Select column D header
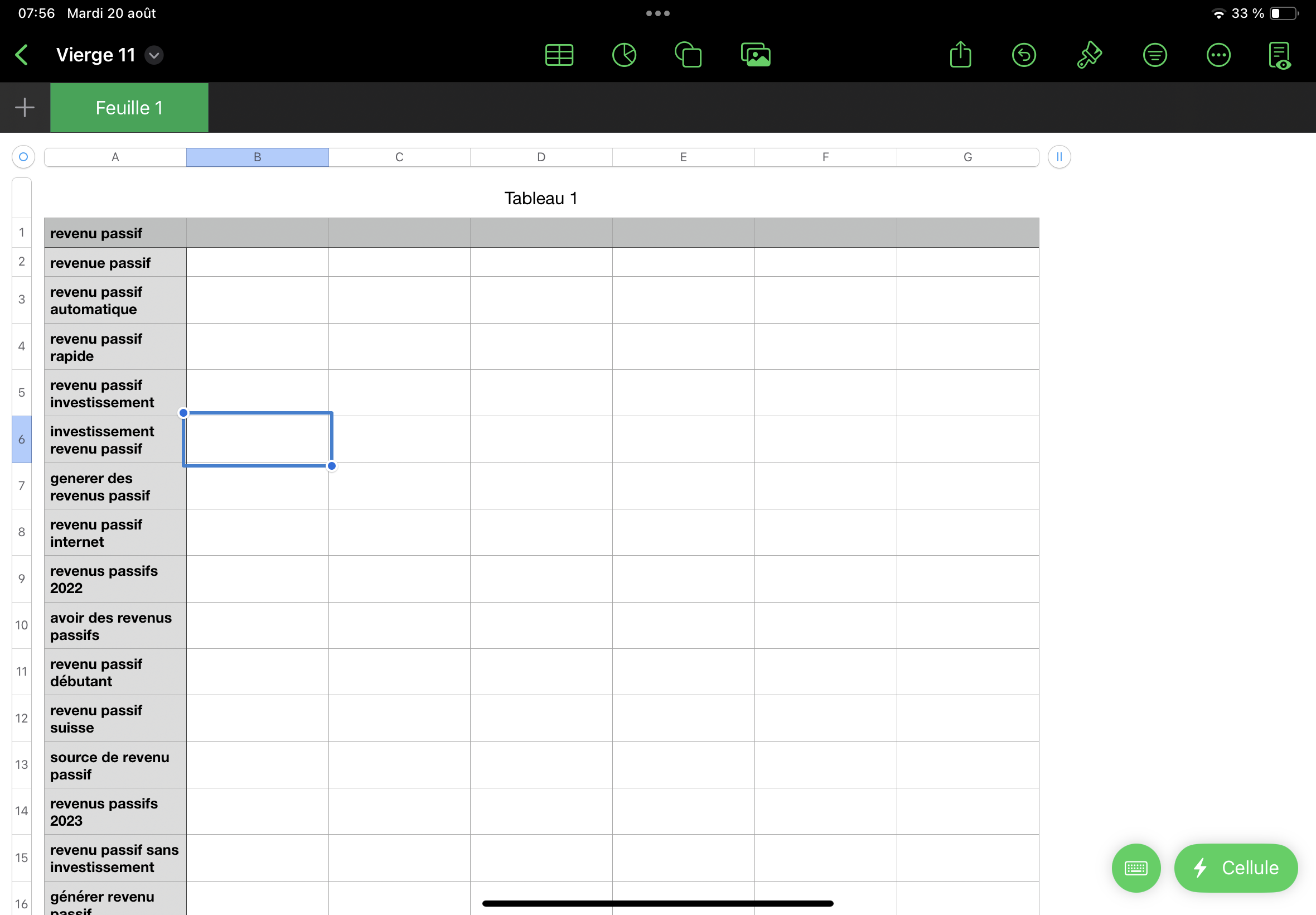This screenshot has height=915, width=1316. (x=541, y=157)
